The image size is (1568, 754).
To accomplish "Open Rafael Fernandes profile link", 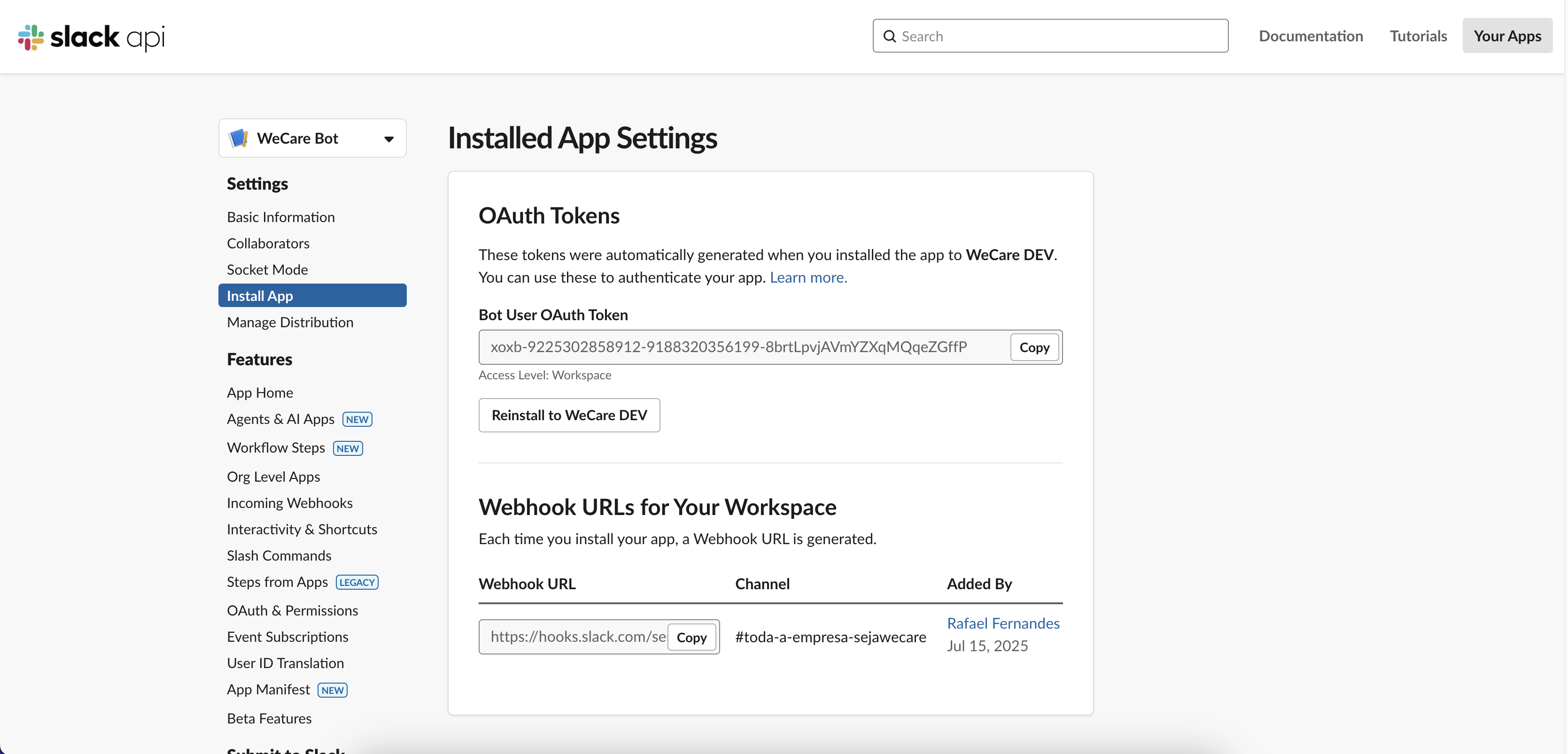I will pos(1003,623).
